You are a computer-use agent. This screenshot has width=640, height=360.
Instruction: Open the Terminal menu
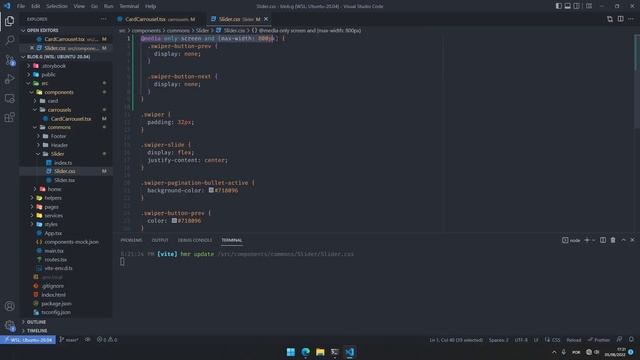coord(129,6)
